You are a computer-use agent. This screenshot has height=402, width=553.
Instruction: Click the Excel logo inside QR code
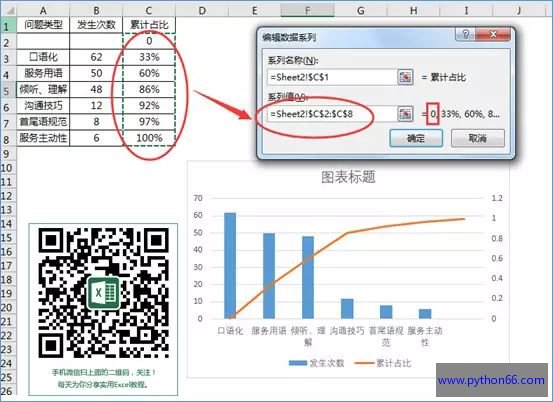[103, 293]
